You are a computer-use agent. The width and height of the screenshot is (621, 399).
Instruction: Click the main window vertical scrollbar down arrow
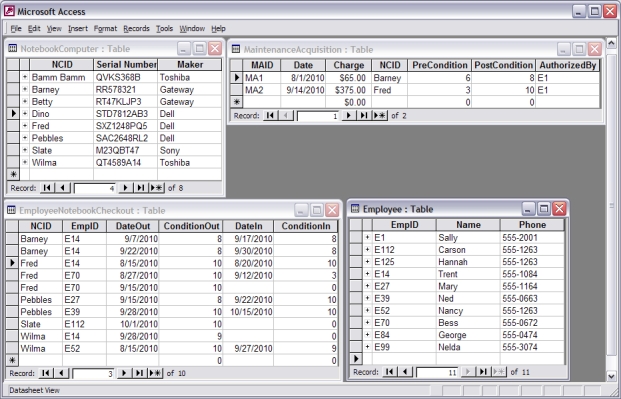(612, 377)
